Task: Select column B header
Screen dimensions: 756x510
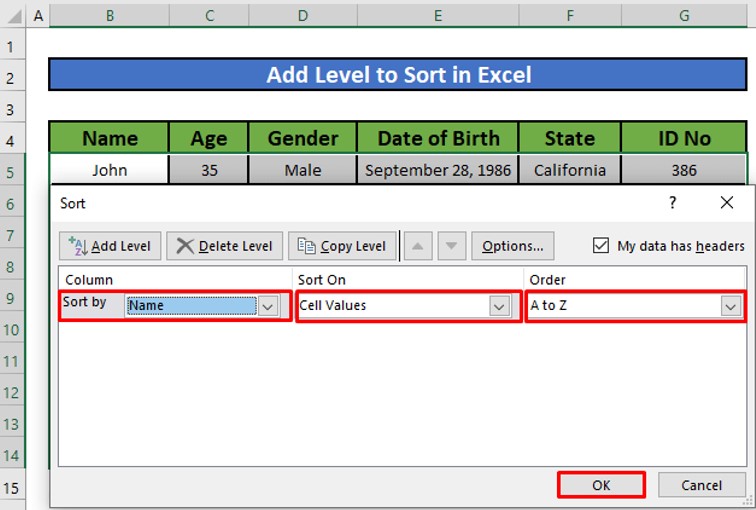Action: [x=109, y=16]
